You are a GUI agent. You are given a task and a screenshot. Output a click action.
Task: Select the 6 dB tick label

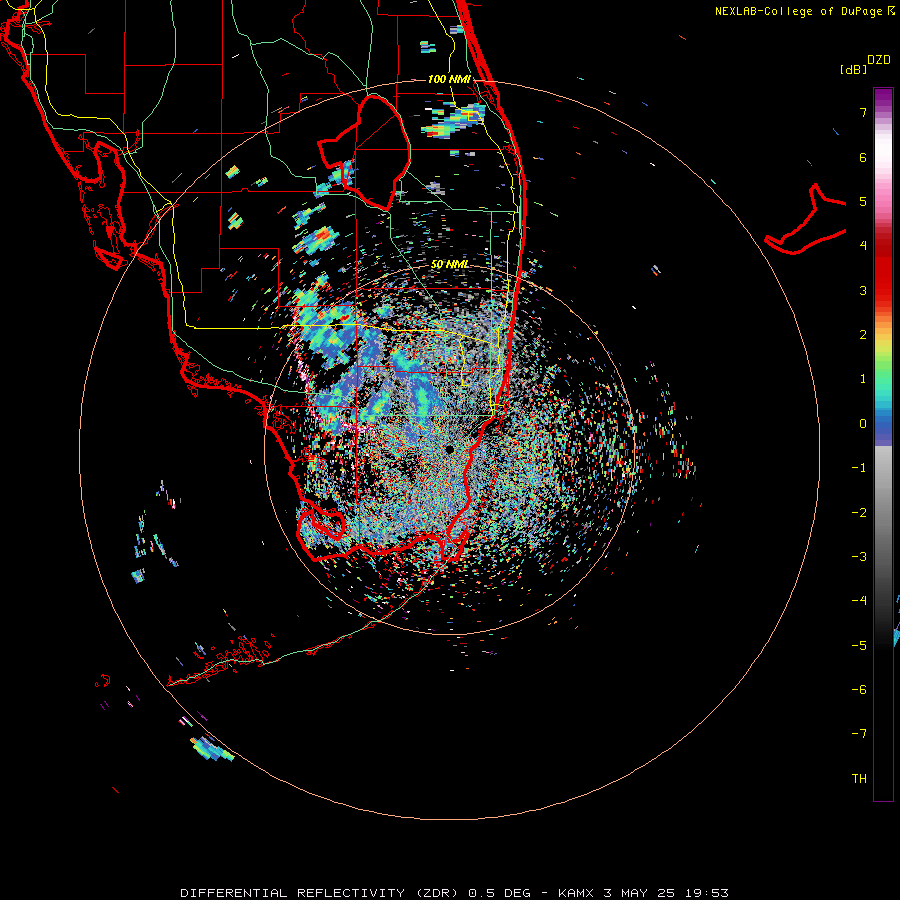coord(863,157)
